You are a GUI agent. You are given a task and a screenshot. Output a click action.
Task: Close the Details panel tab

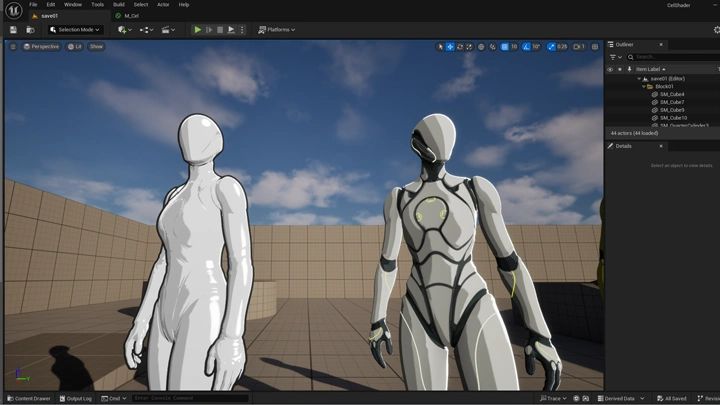click(661, 146)
